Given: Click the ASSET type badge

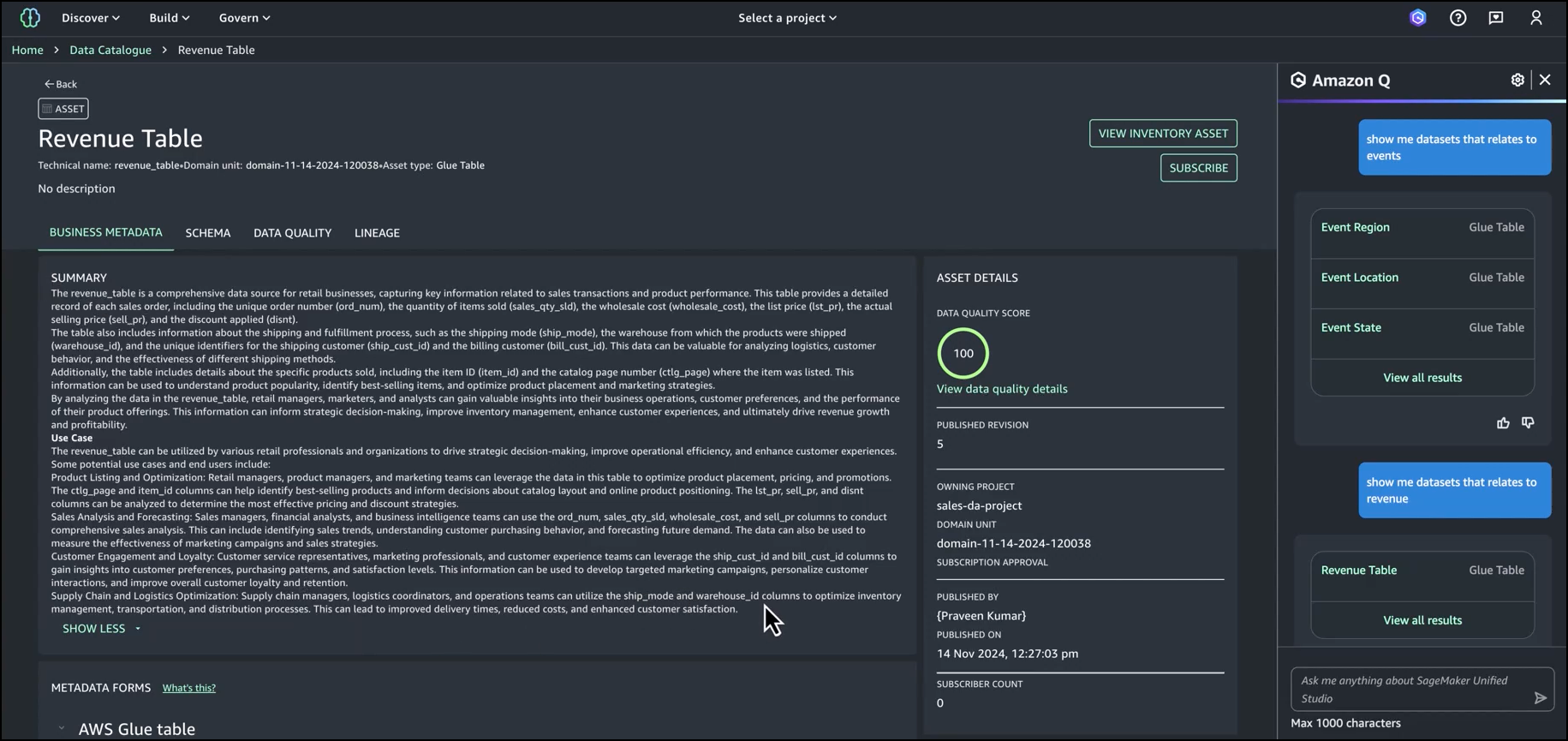Looking at the screenshot, I should tap(63, 109).
